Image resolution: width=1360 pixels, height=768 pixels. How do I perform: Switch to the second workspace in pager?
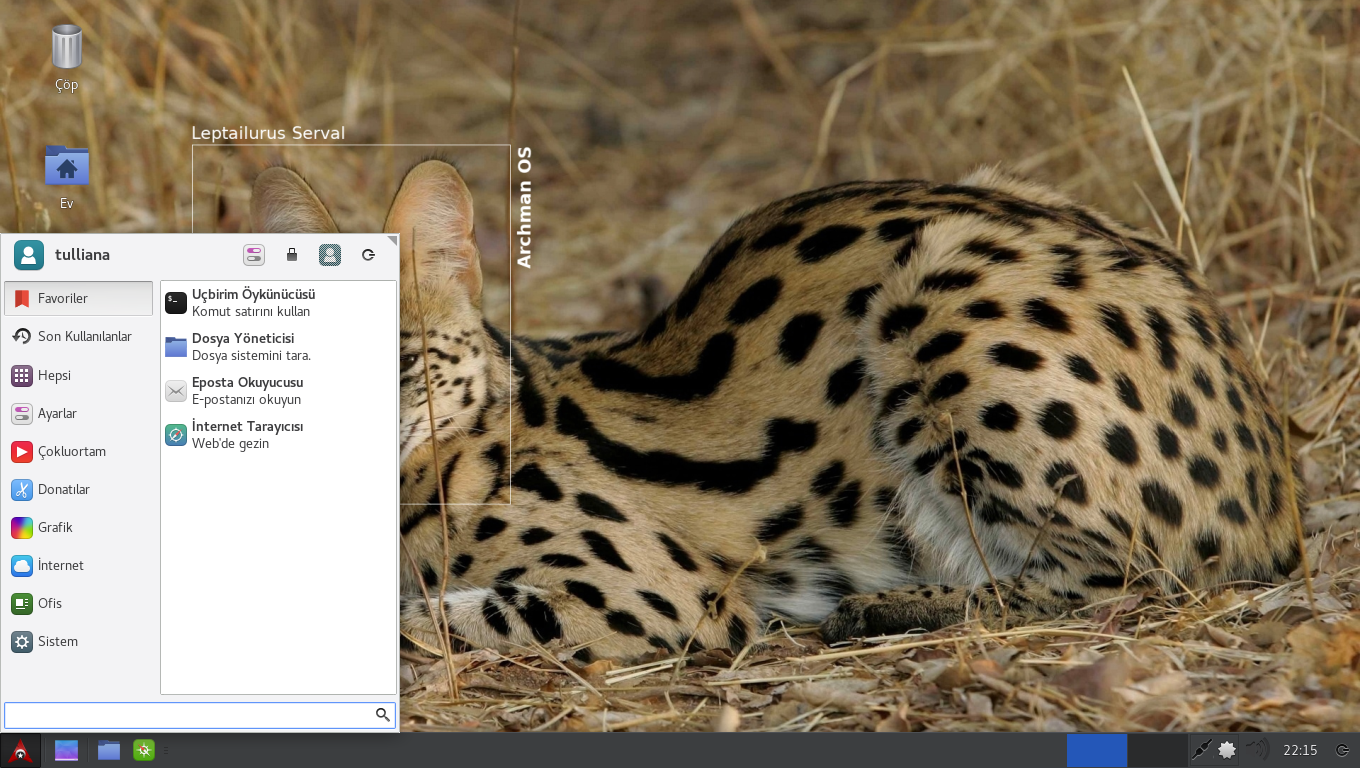pos(1157,750)
